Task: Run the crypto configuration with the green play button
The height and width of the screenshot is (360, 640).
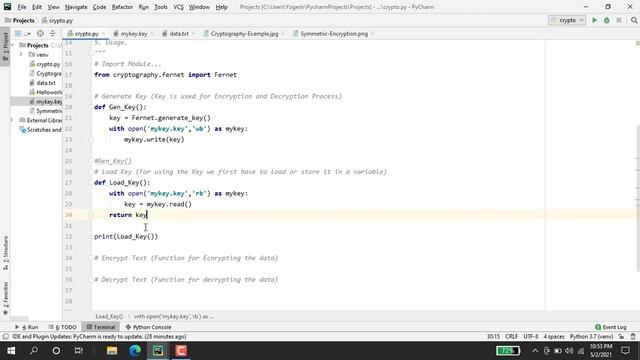Action: click(x=594, y=20)
